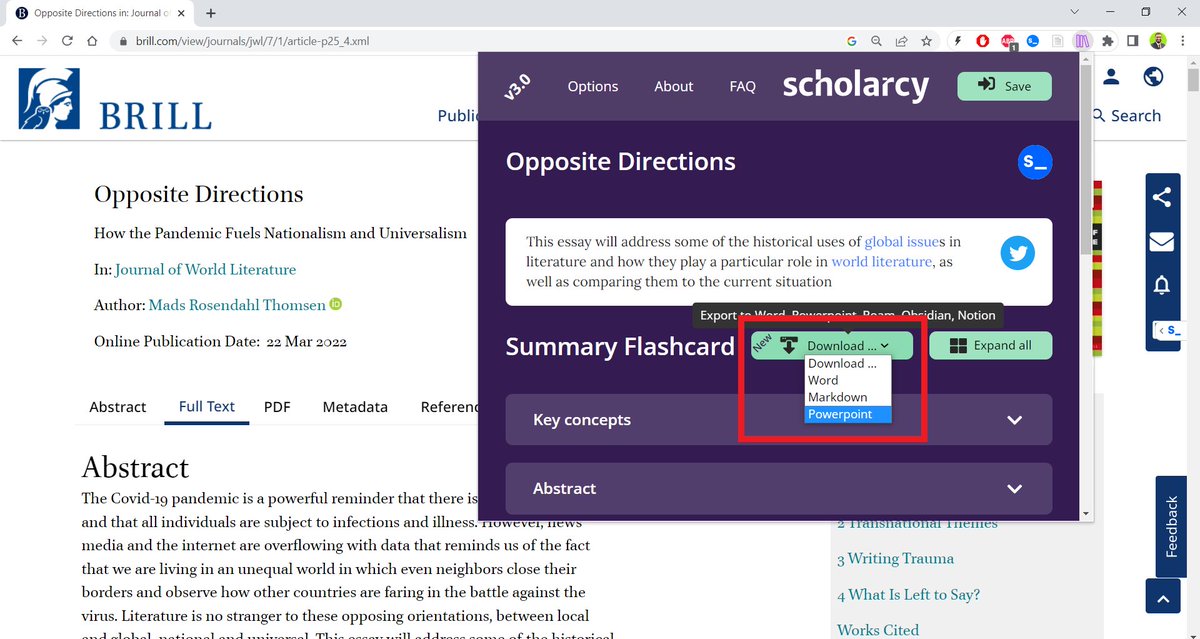Open the Feedback side button
The height and width of the screenshot is (639, 1200).
point(1171,525)
